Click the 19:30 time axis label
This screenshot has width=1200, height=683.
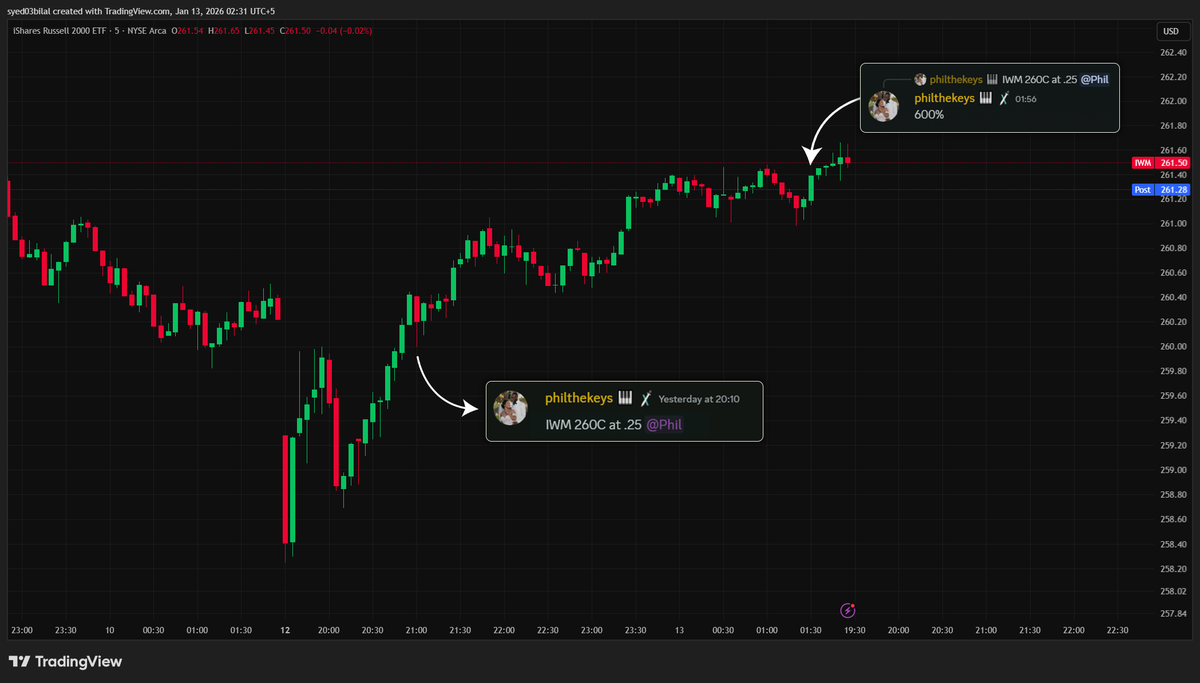tap(855, 630)
